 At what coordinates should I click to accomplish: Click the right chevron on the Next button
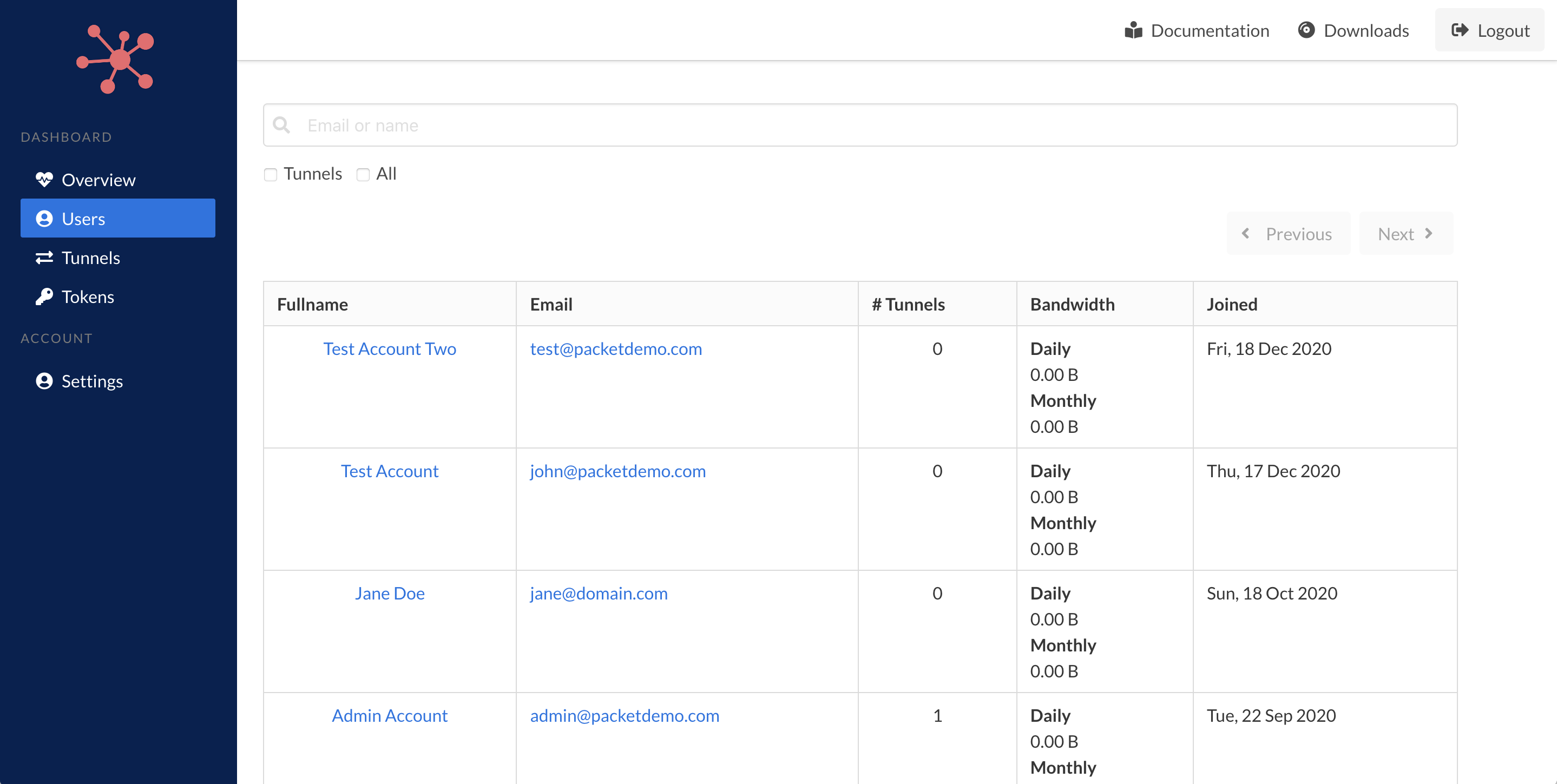point(1429,233)
